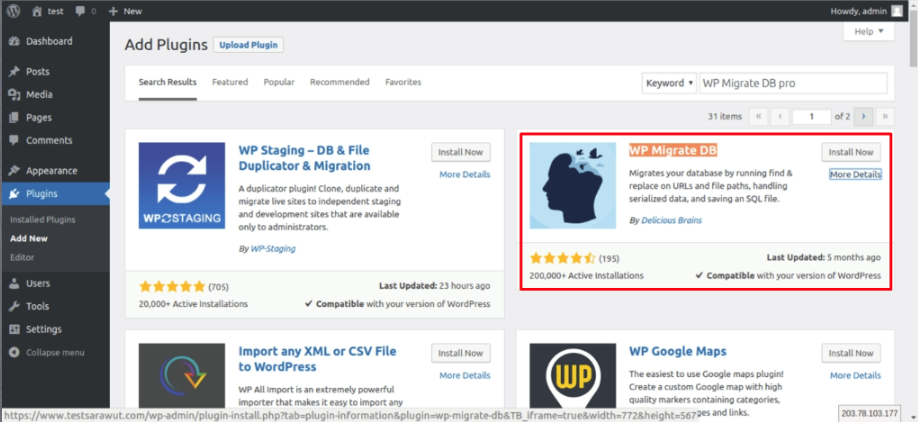918x422 pixels.
Task: Click the WP Google Maps plugin icon
Action: pyautogui.click(x=572, y=380)
